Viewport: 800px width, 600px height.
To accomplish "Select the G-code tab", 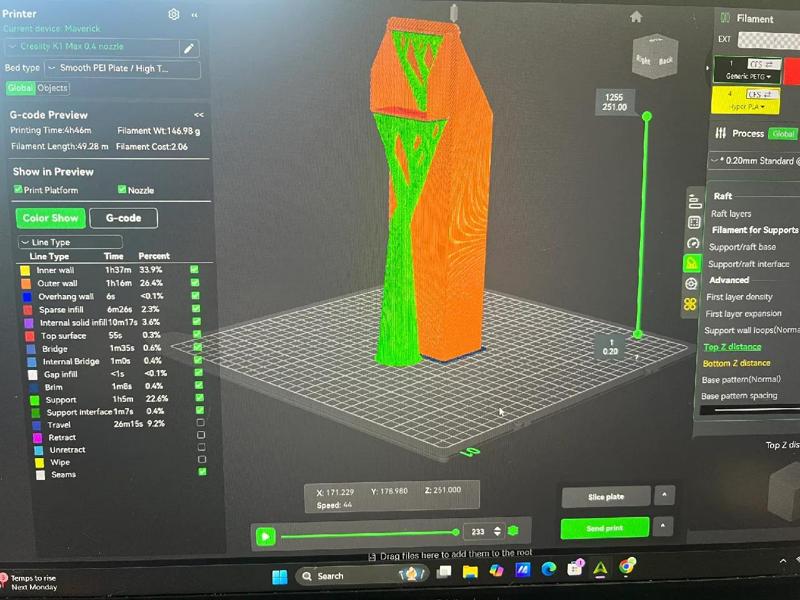I will (123, 218).
